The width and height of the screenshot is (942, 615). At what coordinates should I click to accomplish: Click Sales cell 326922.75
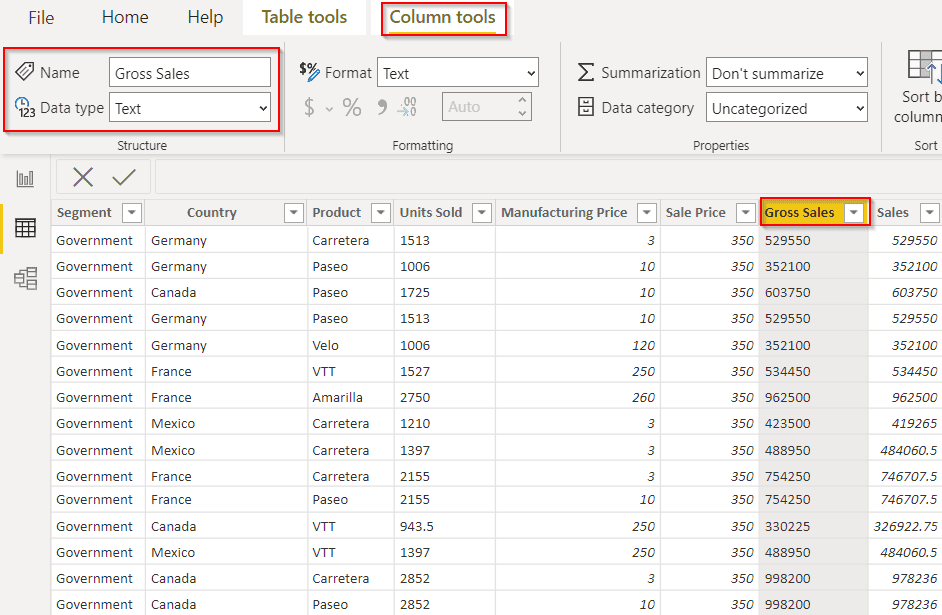[905, 526]
